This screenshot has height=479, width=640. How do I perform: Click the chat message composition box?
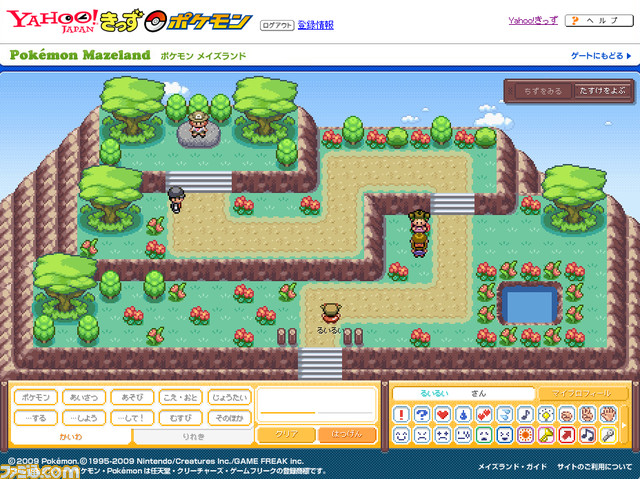pyautogui.click(x=316, y=404)
